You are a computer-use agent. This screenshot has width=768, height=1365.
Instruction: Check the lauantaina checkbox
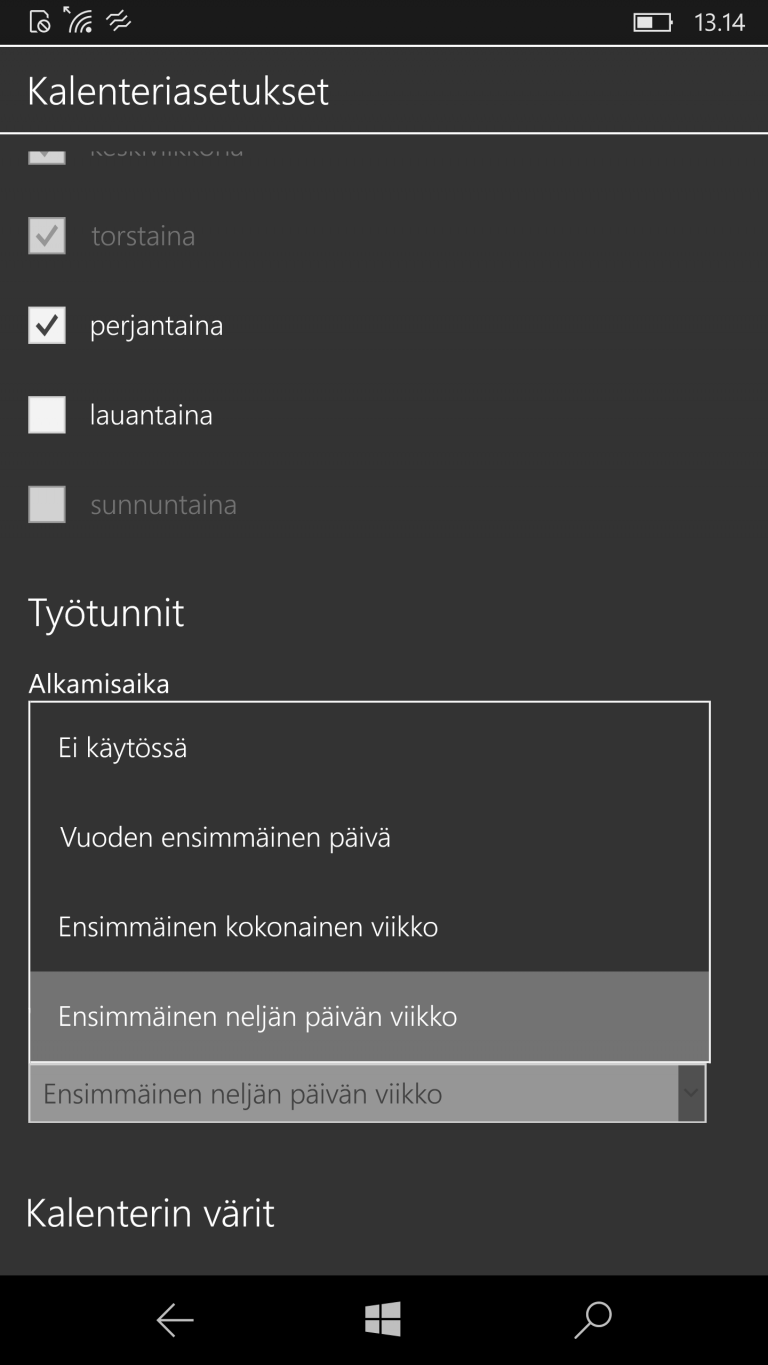(x=46, y=414)
